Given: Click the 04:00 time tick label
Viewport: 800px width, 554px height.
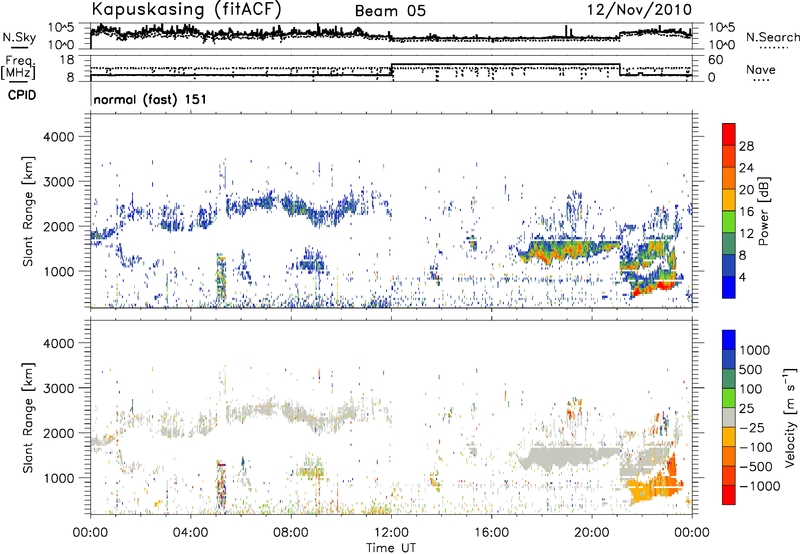Looking at the screenshot, I should click(190, 533).
